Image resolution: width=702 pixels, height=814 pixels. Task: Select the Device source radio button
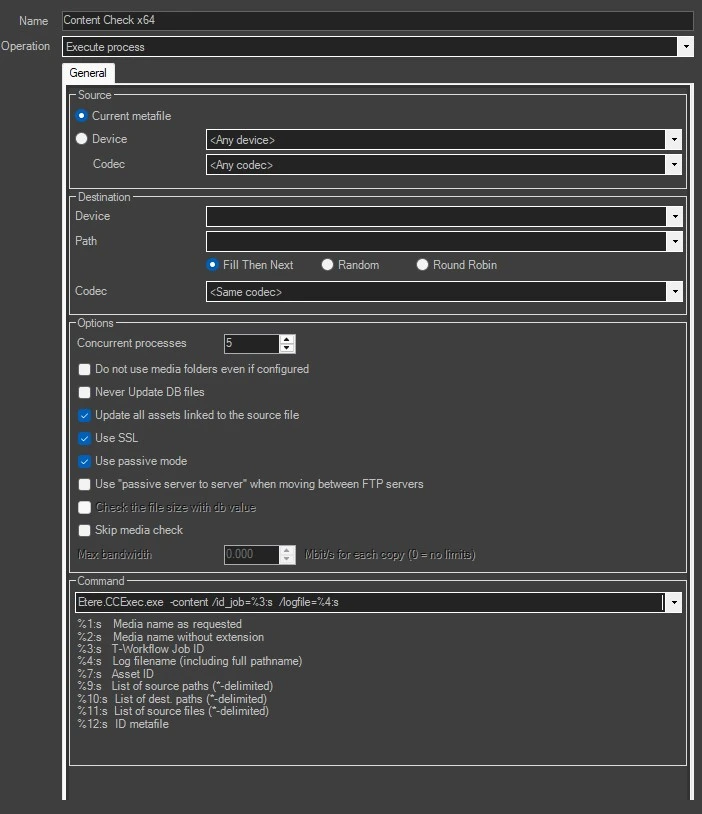pyautogui.click(x=82, y=139)
